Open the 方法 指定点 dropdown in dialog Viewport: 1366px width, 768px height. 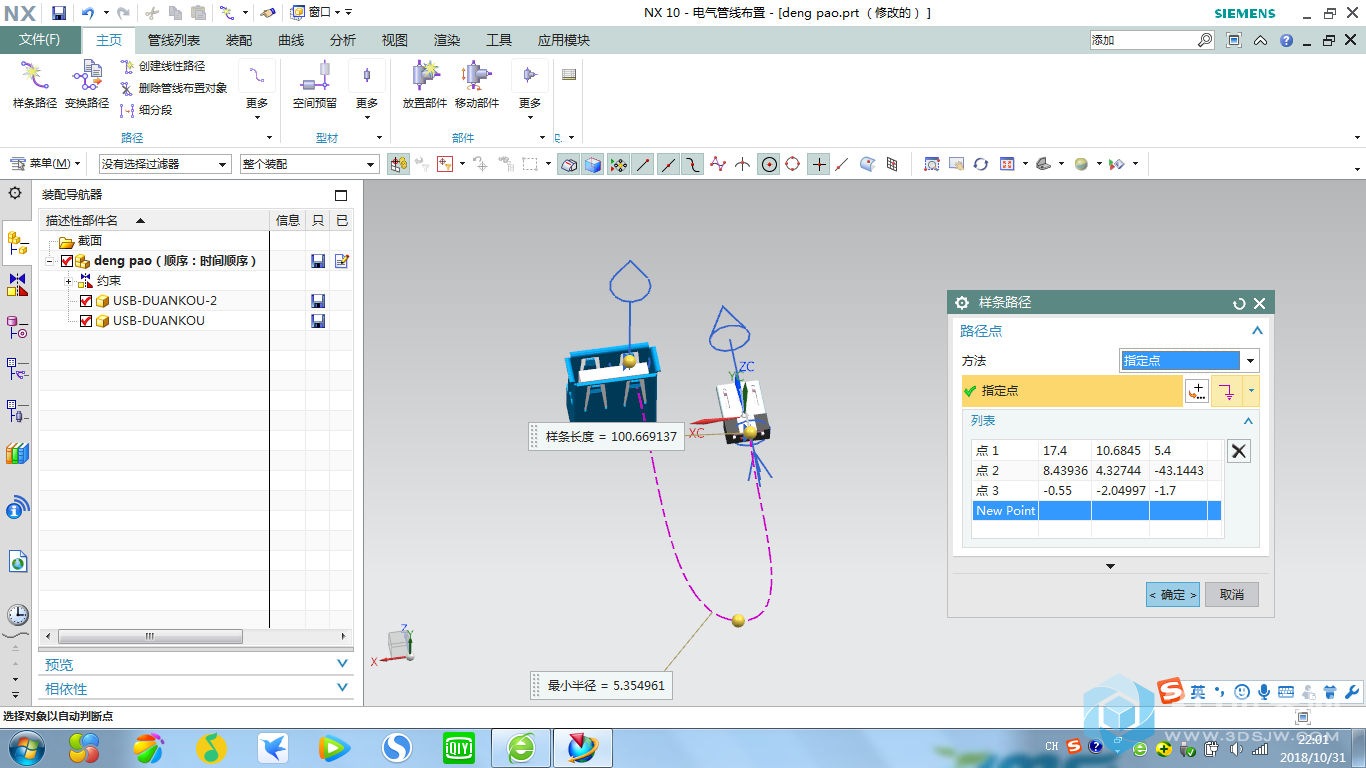(x=1189, y=361)
